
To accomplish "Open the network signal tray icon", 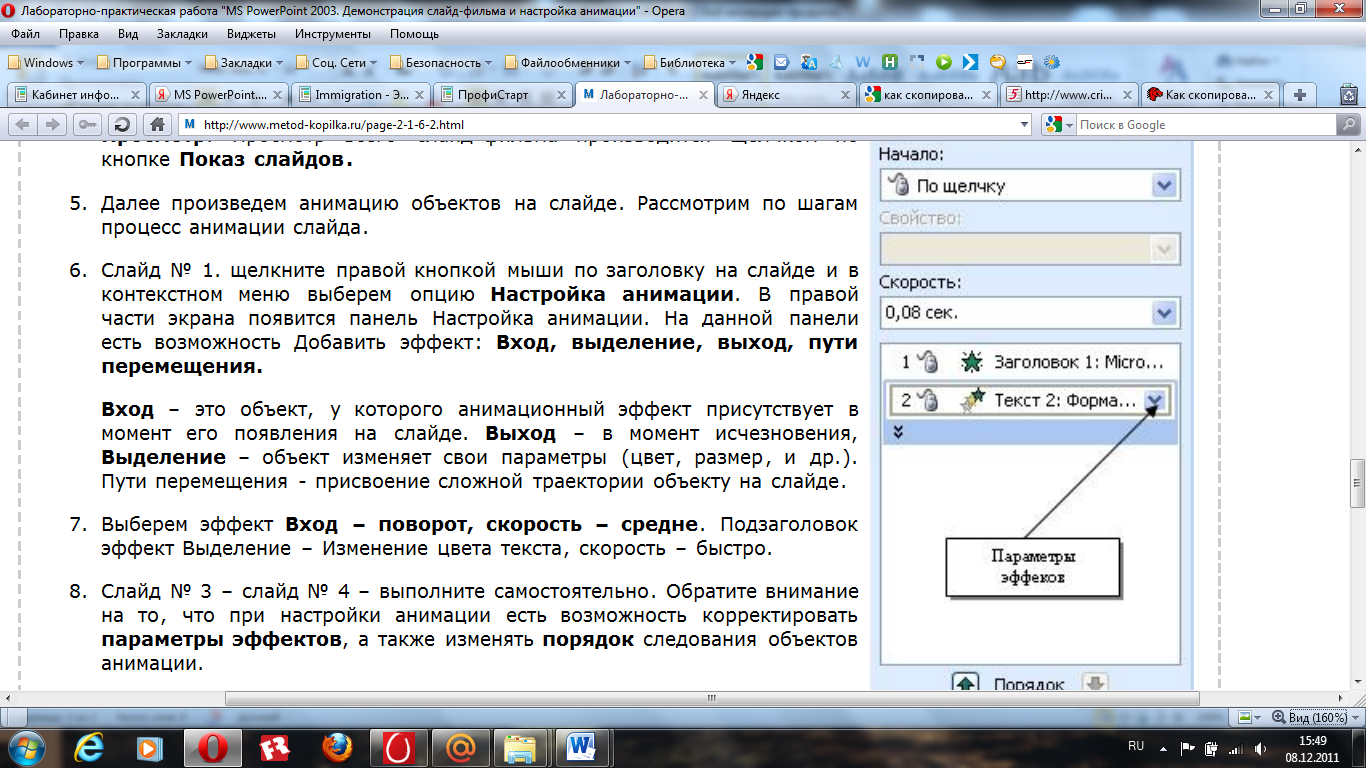I will click(1236, 748).
